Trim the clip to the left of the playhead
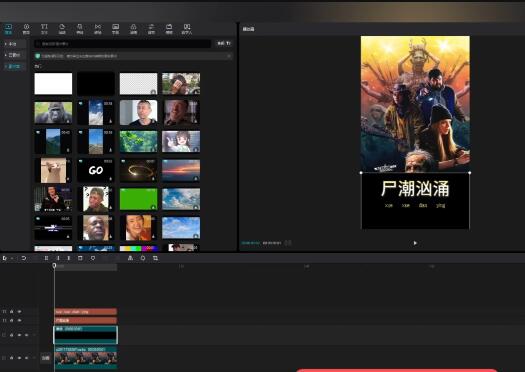This screenshot has width=525, height=372. [58, 258]
